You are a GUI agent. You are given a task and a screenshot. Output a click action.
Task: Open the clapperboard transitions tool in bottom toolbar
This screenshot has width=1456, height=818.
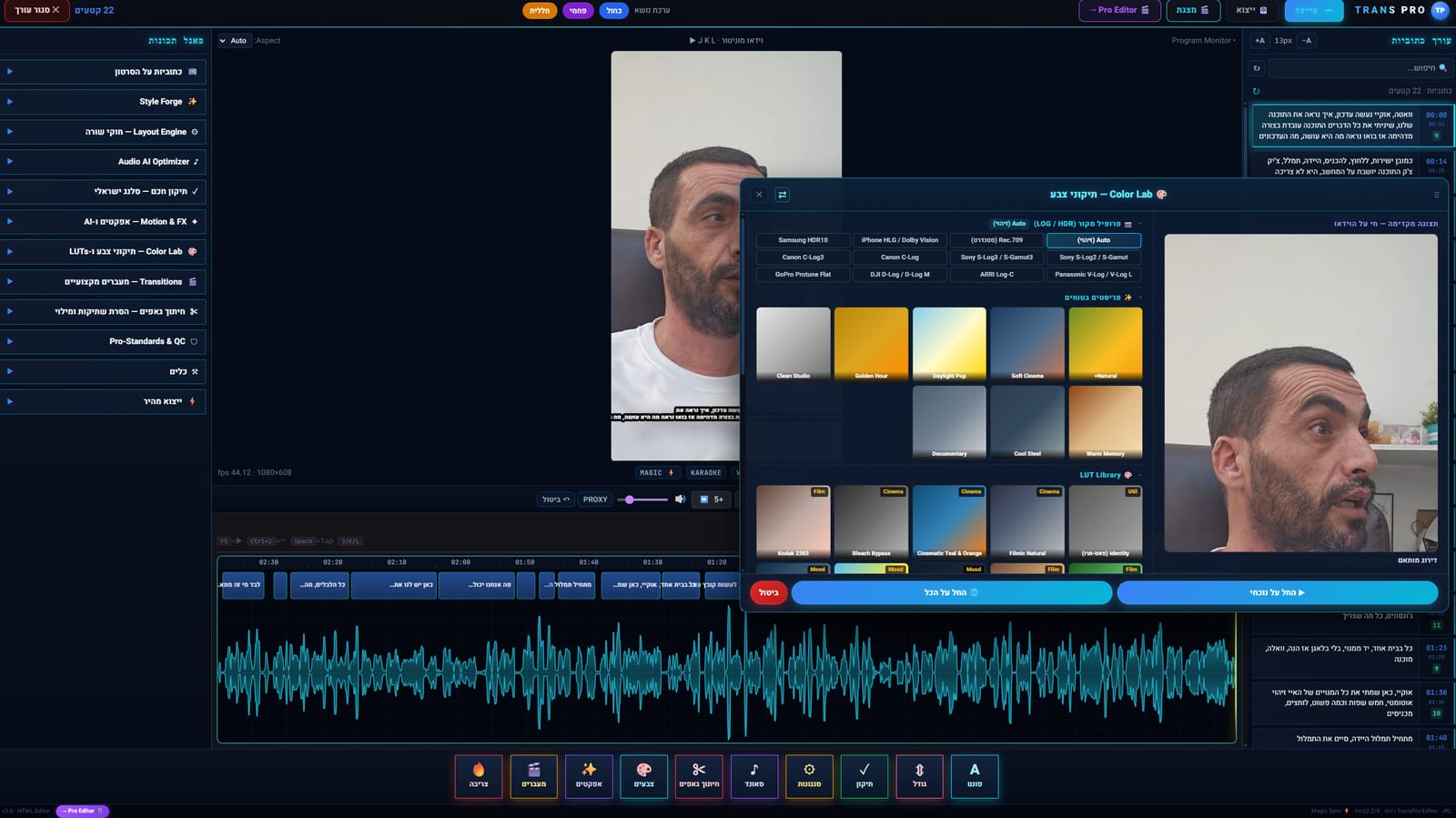(534, 776)
